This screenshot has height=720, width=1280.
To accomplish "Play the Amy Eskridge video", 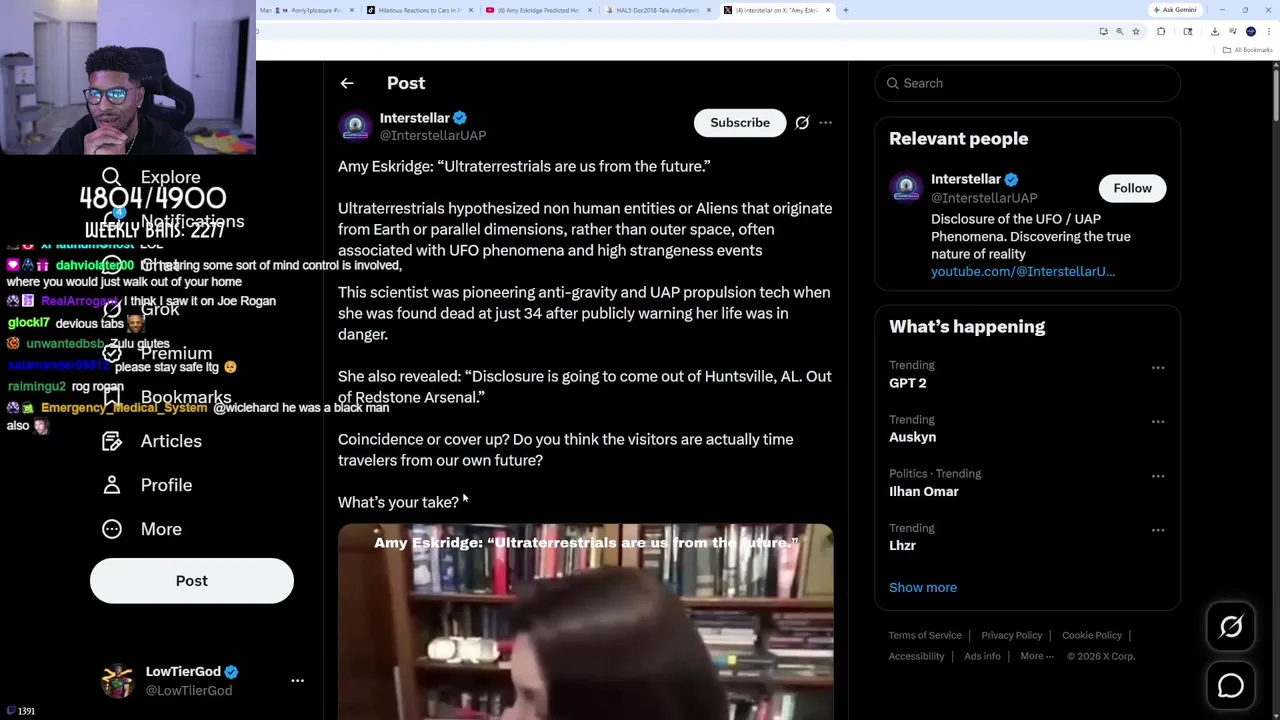I will pos(585,621).
